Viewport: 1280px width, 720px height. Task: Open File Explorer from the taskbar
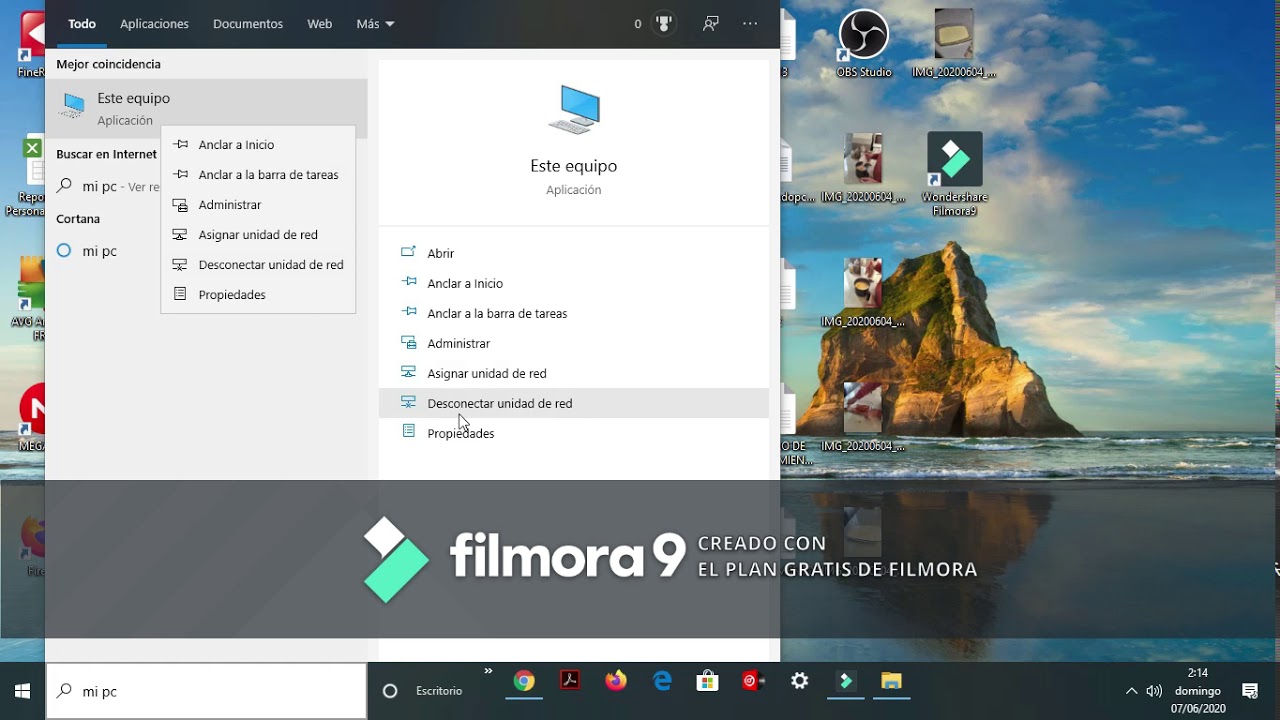click(x=891, y=682)
